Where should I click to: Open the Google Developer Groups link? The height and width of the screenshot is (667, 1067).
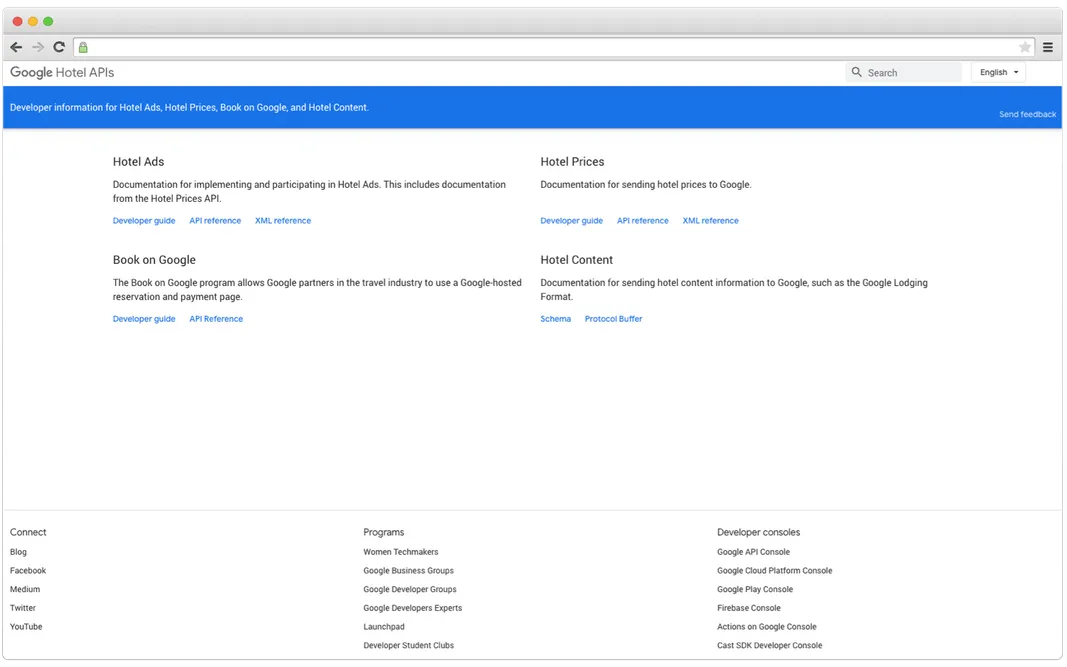pos(410,589)
